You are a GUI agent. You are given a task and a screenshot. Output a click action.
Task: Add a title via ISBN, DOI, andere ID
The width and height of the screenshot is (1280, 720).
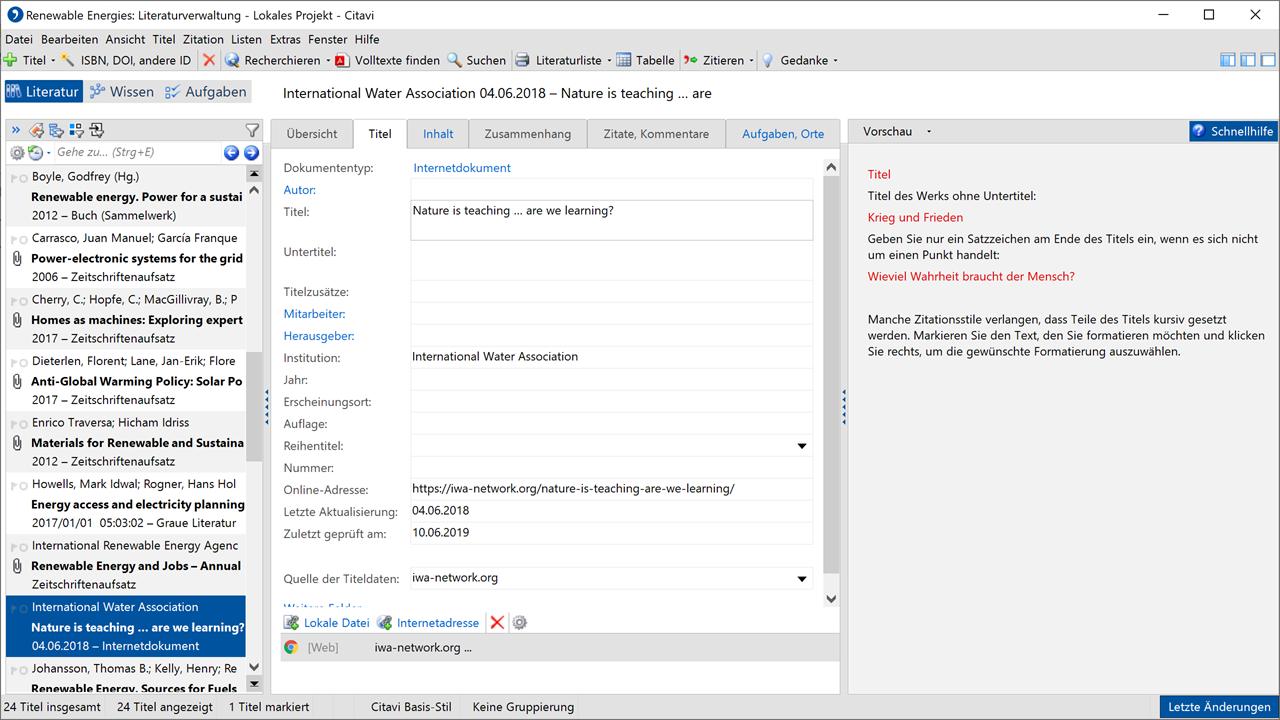tap(126, 60)
